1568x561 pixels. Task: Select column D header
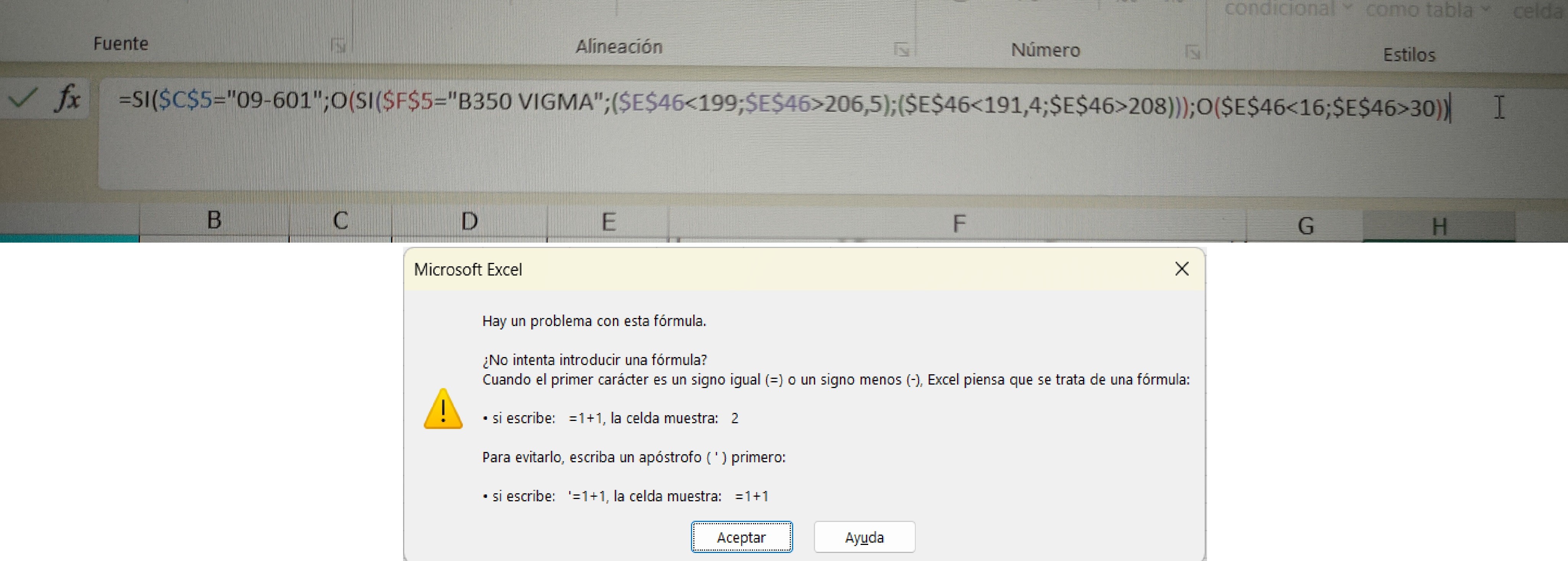(x=469, y=222)
